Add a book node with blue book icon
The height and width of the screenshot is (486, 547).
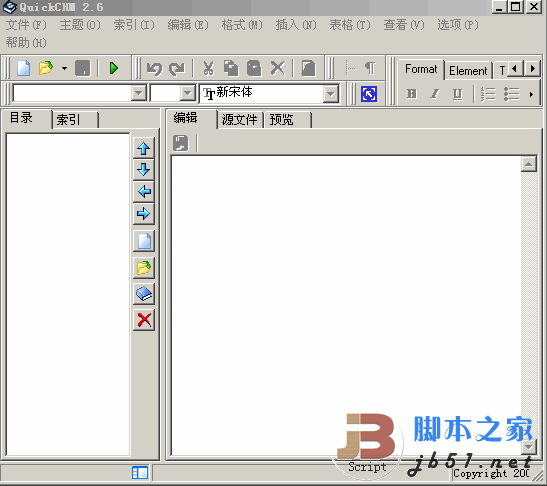144,293
